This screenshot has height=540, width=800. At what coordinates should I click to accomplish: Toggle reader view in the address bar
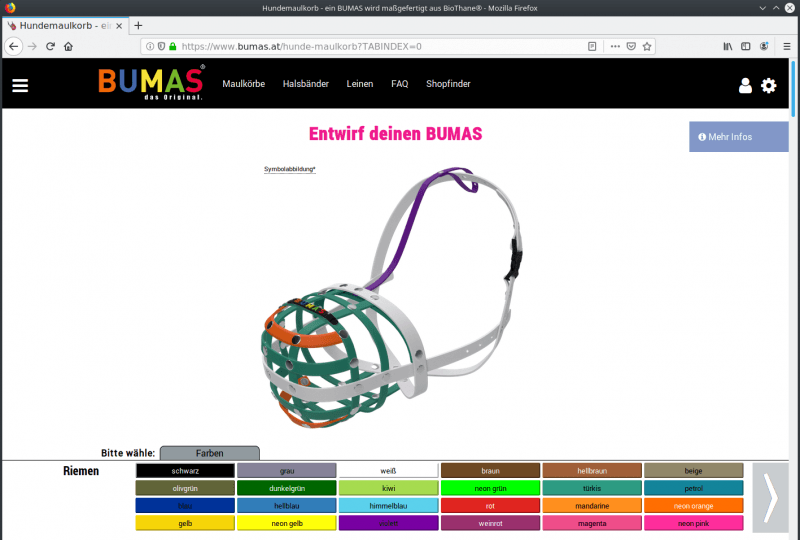(x=592, y=46)
